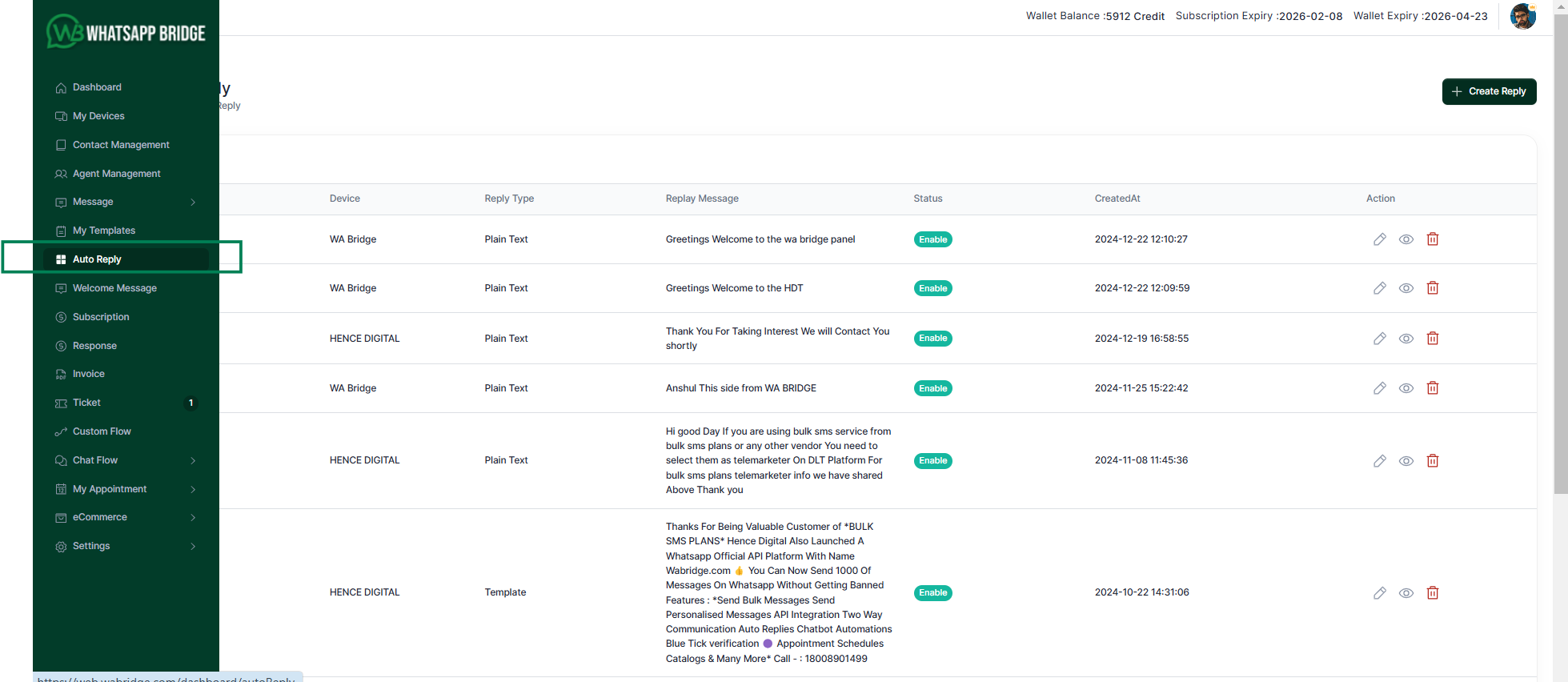Click the Subscription Expiry 2026-02-08 text
The width and height of the screenshot is (1568, 682).
[x=1259, y=16]
